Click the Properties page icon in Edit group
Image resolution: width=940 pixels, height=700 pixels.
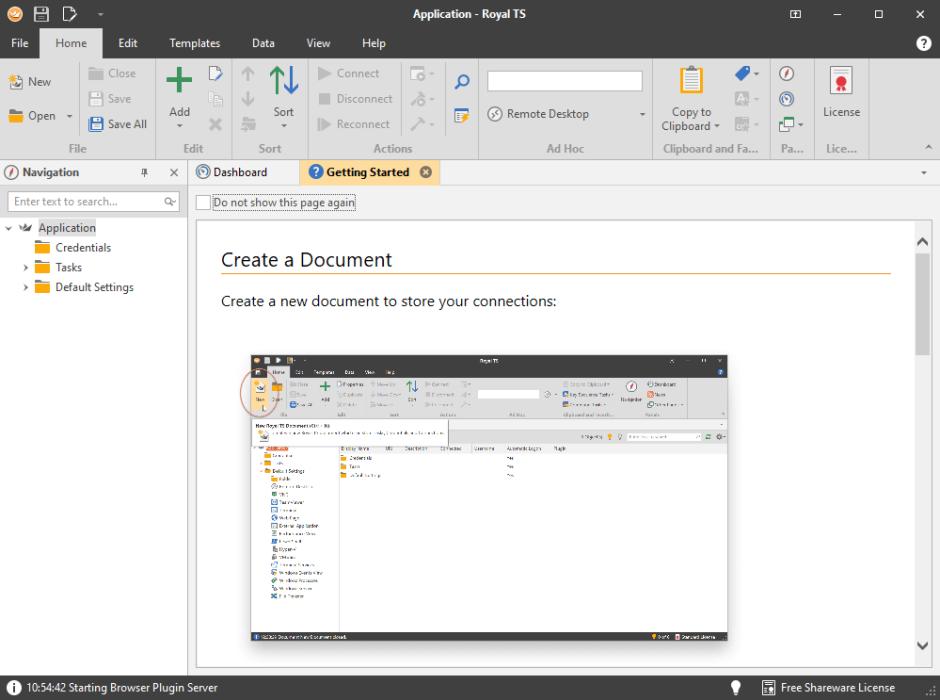(x=215, y=73)
